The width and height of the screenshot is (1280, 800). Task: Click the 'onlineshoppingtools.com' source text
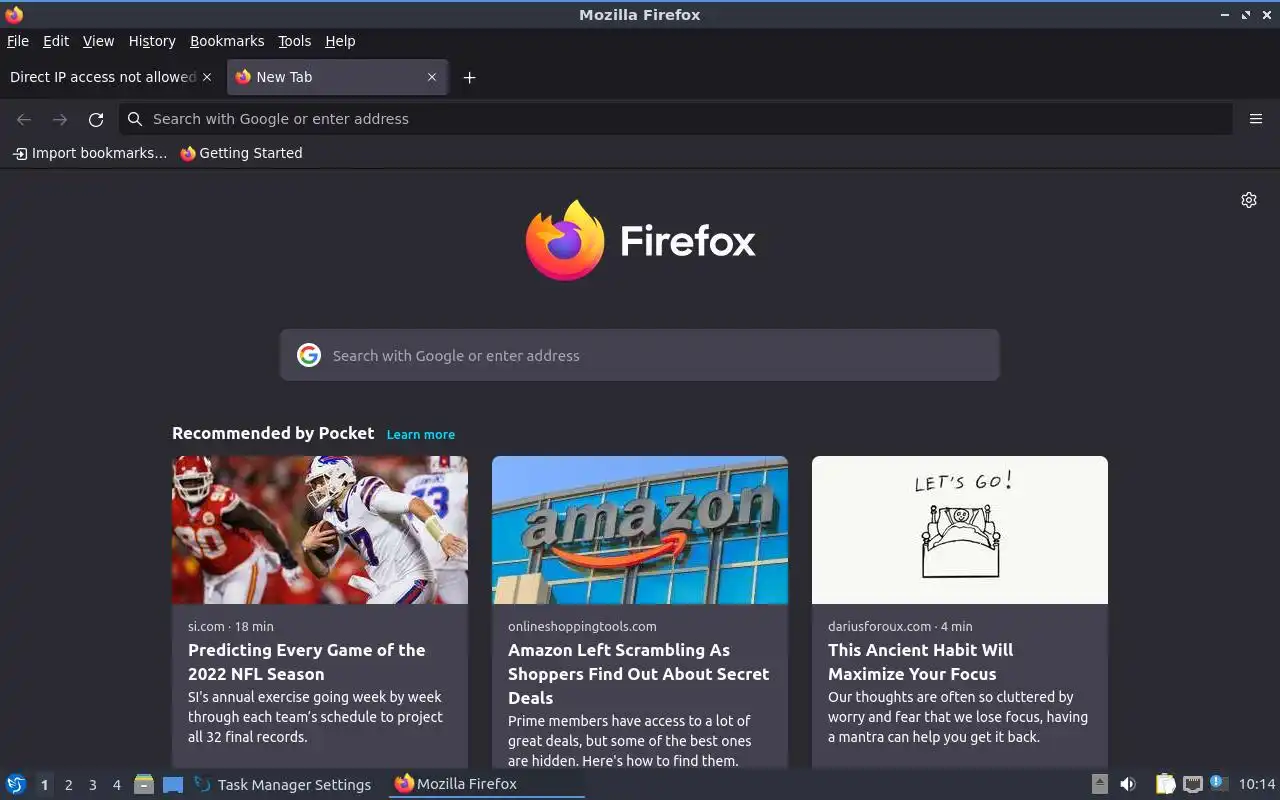(x=582, y=626)
